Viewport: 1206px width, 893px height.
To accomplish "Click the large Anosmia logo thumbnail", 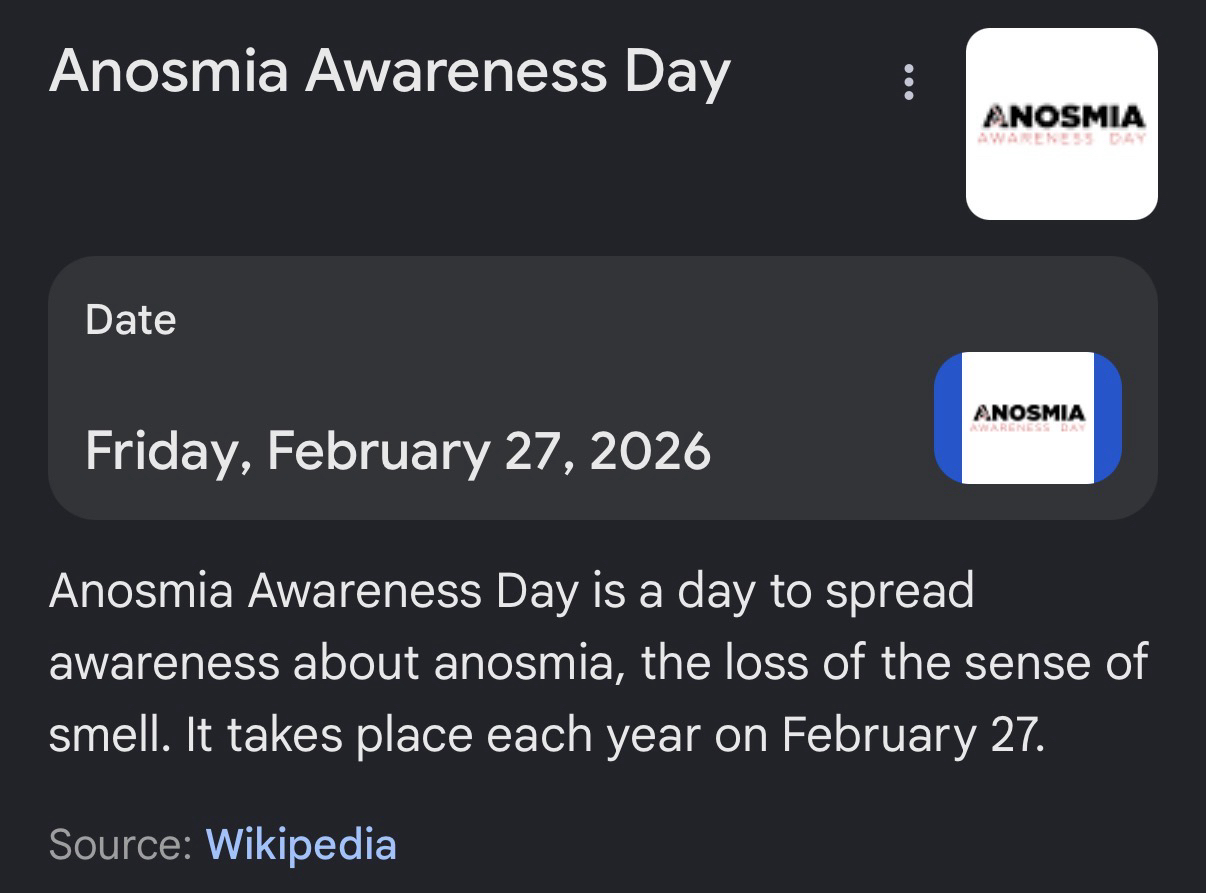I will (1061, 124).
